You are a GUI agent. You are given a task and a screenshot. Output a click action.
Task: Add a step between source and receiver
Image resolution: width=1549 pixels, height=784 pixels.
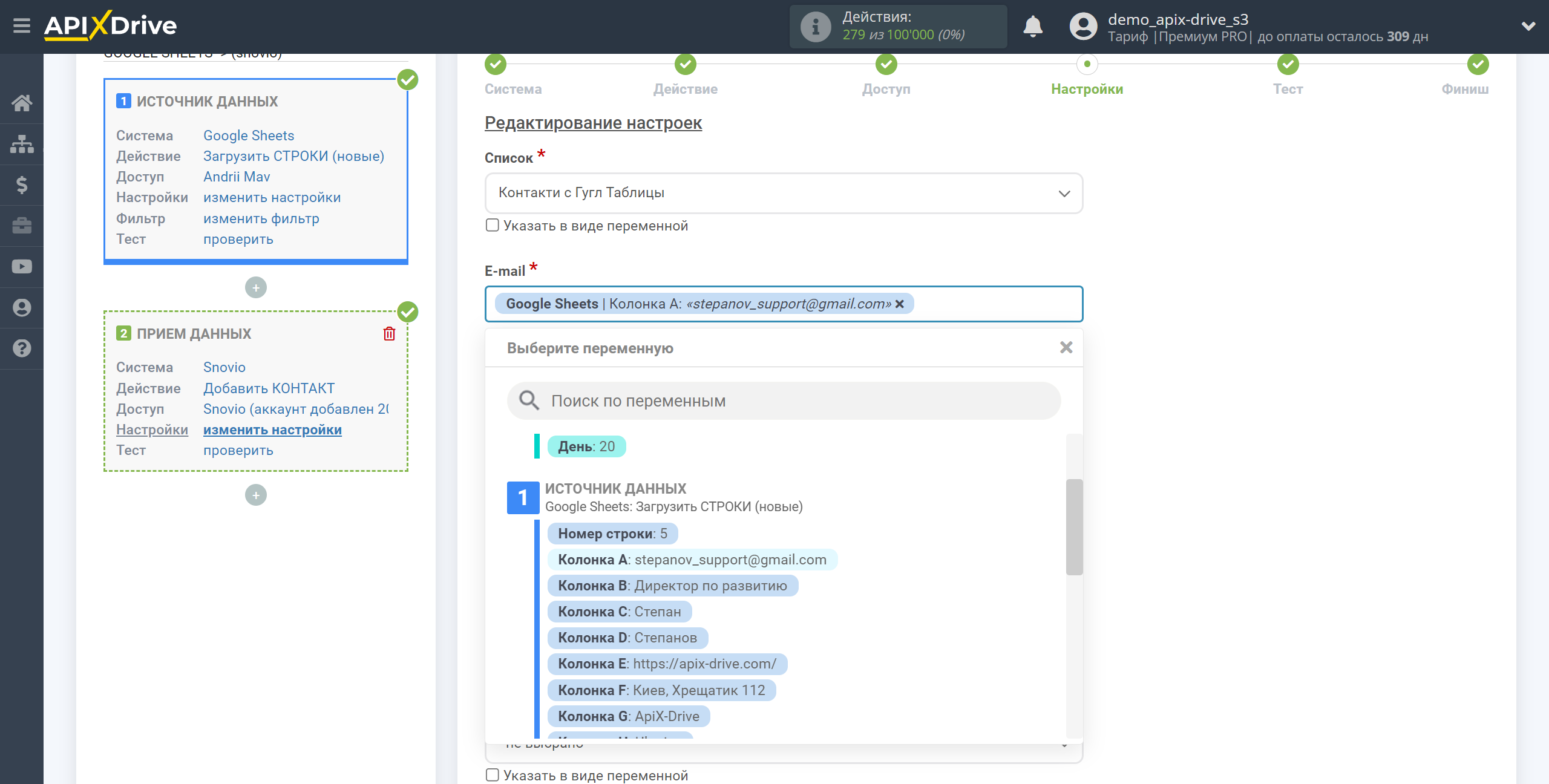tap(256, 288)
